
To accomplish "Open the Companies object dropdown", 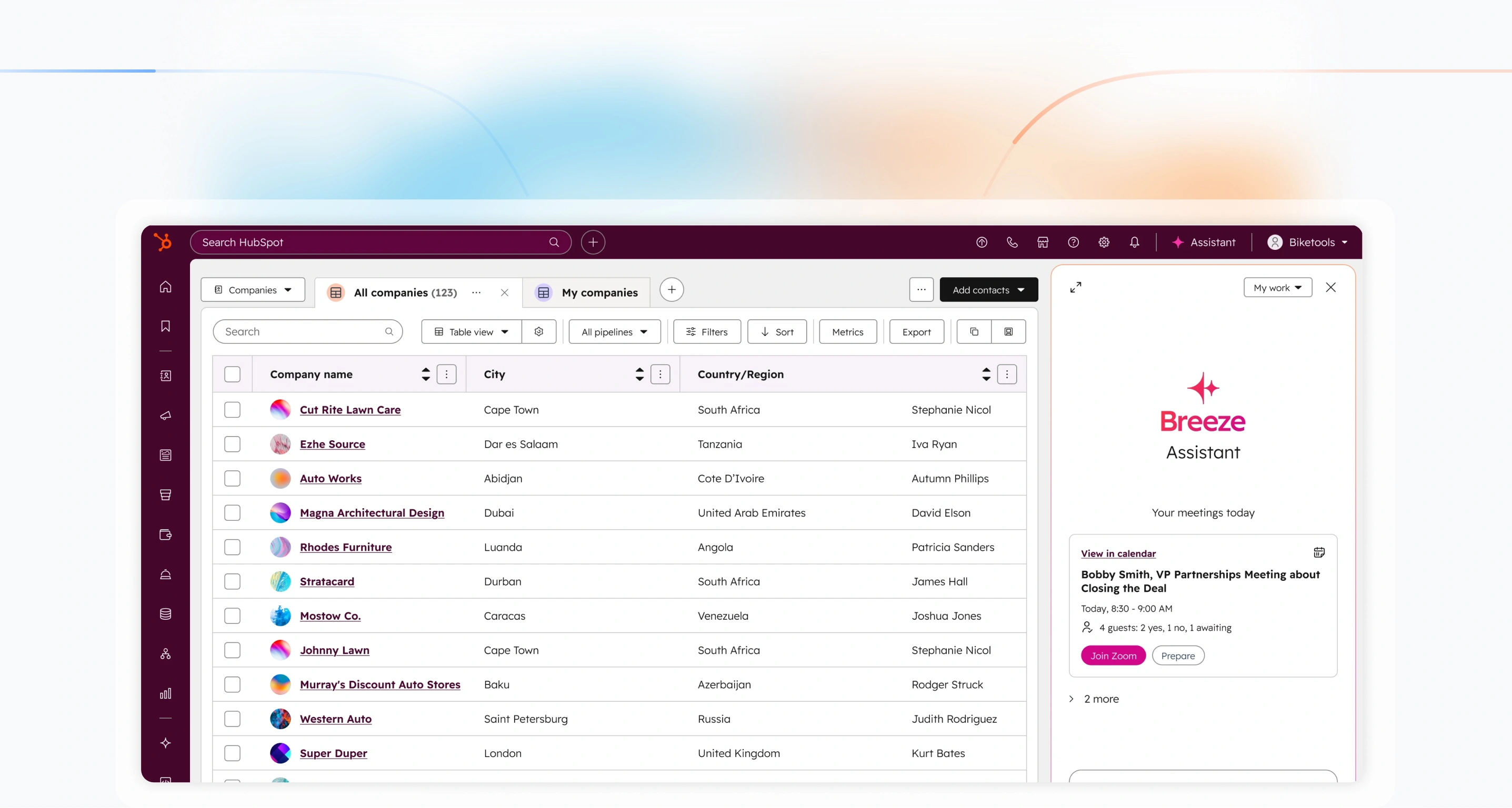I will 253,290.
